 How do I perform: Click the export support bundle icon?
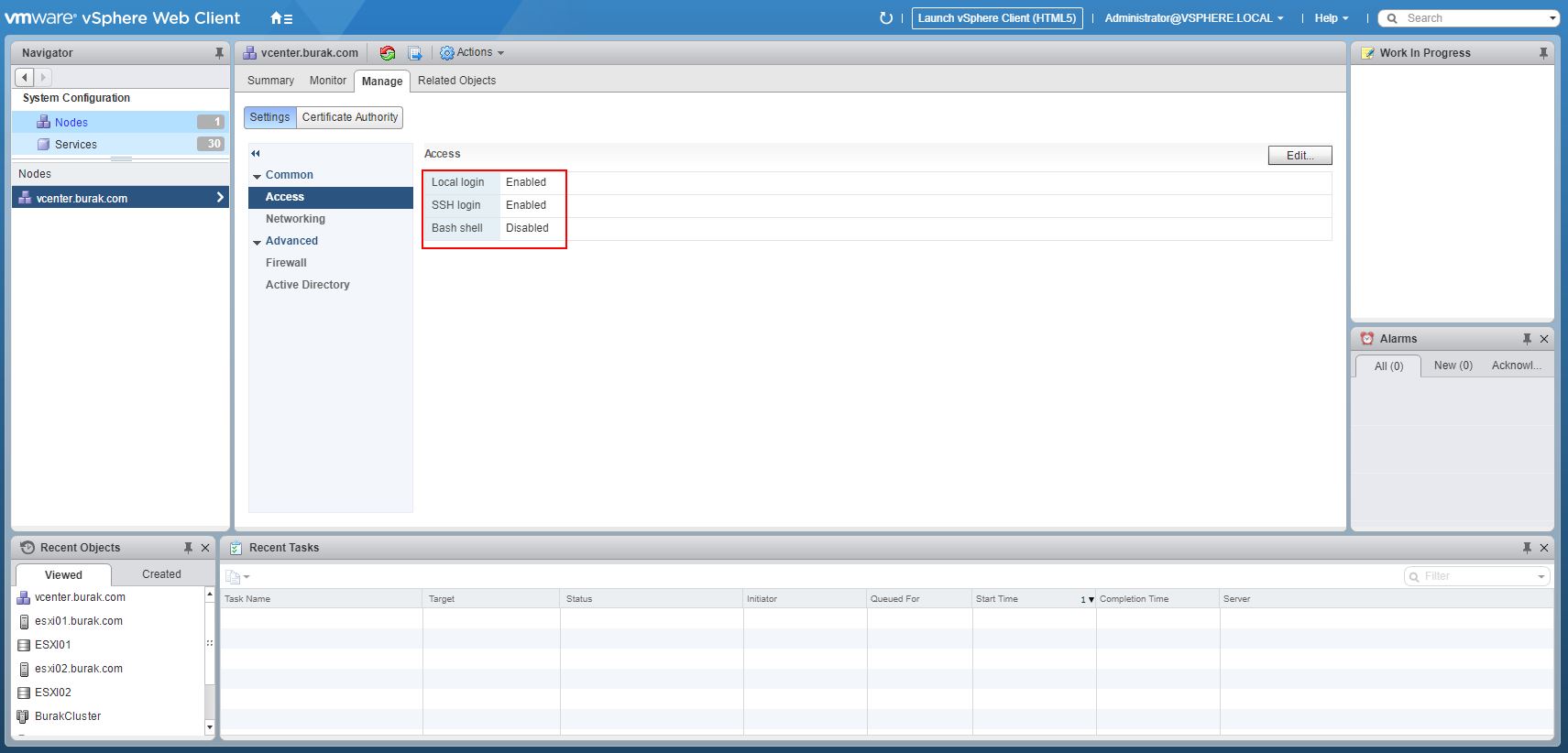coord(414,53)
